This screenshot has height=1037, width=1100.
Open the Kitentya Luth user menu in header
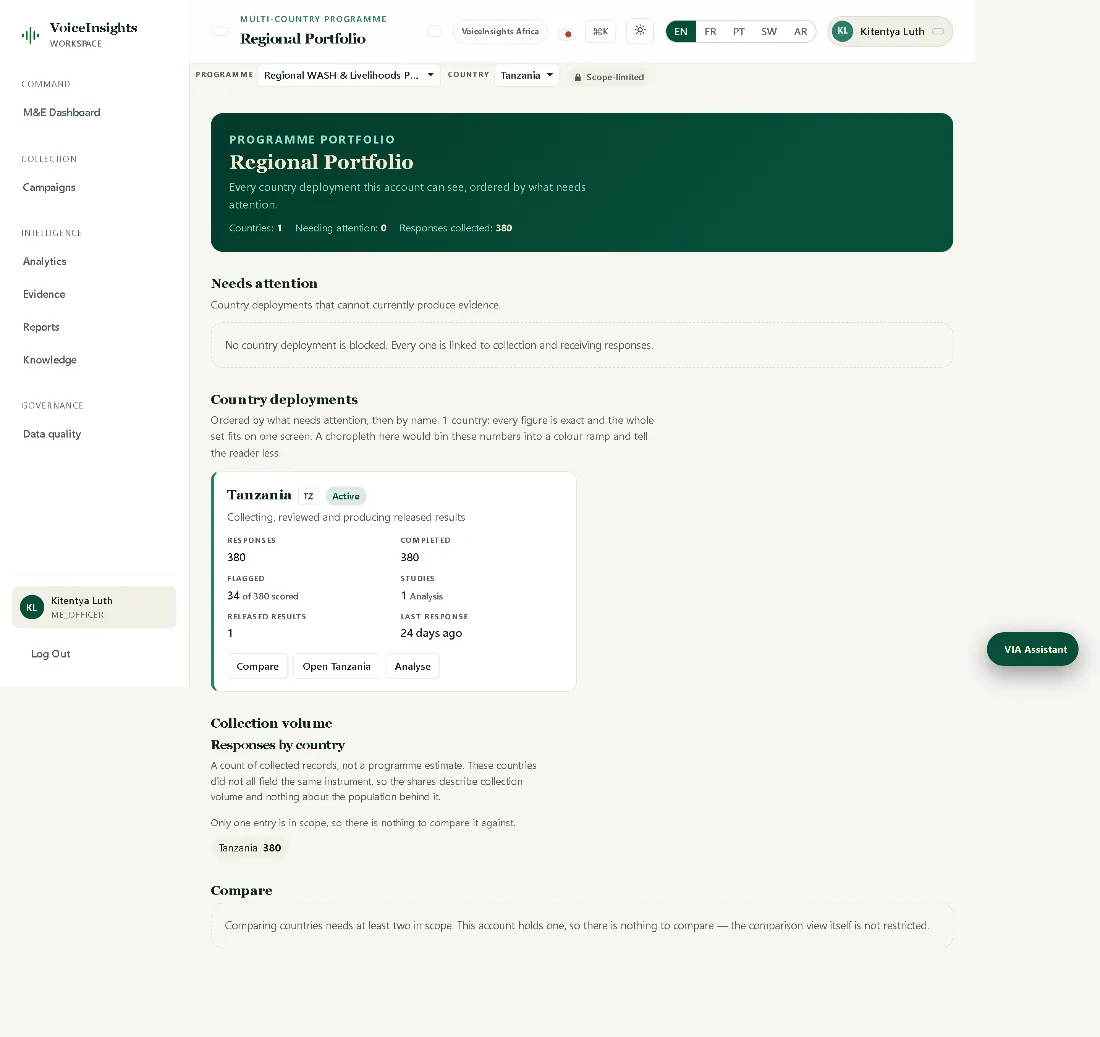[890, 32]
